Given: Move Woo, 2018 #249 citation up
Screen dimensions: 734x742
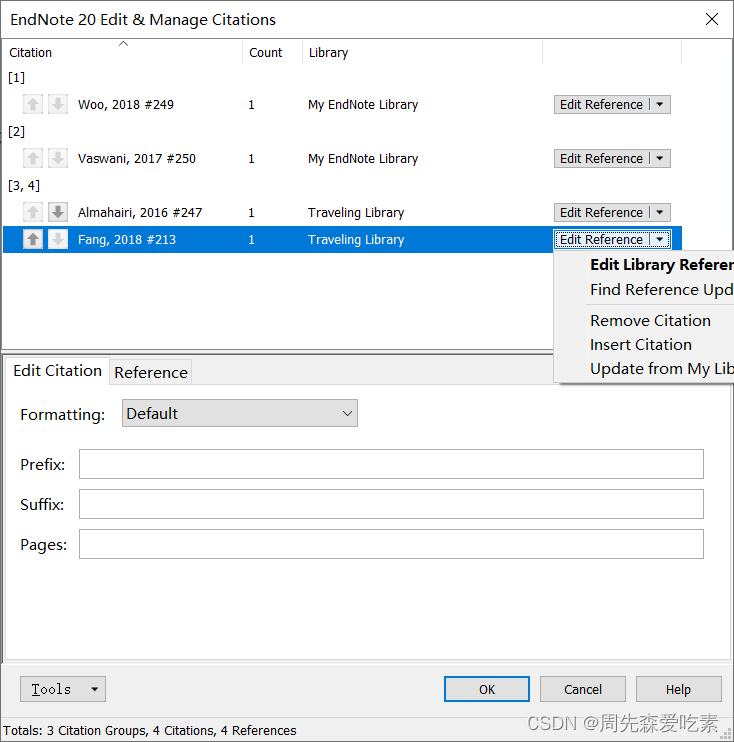Looking at the screenshot, I should click(33, 104).
